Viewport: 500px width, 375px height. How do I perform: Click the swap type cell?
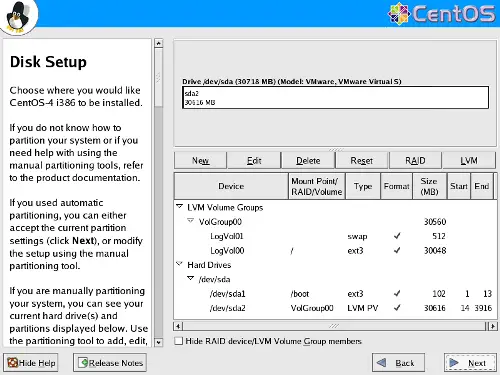(x=357, y=237)
